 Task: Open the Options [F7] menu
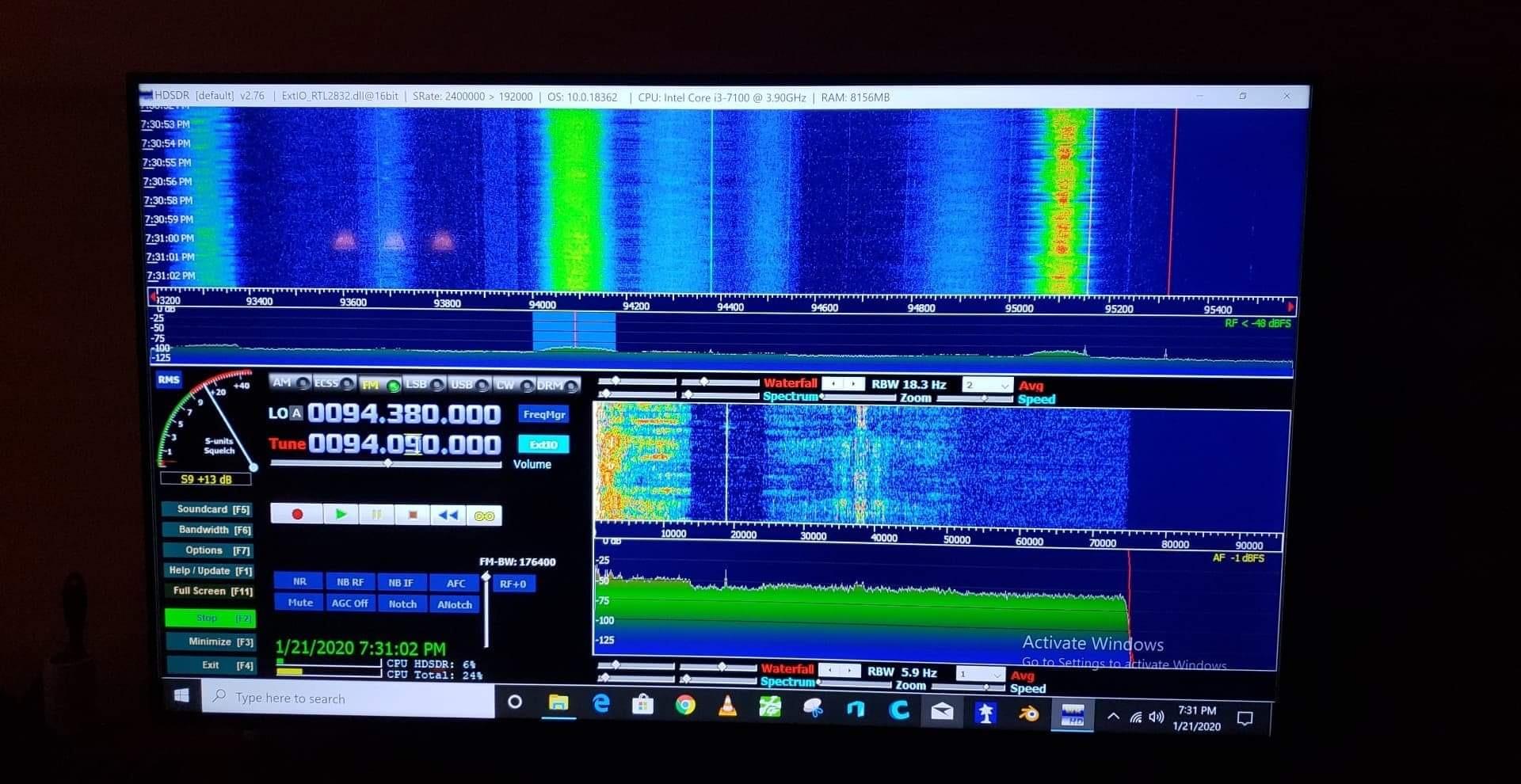pos(210,550)
